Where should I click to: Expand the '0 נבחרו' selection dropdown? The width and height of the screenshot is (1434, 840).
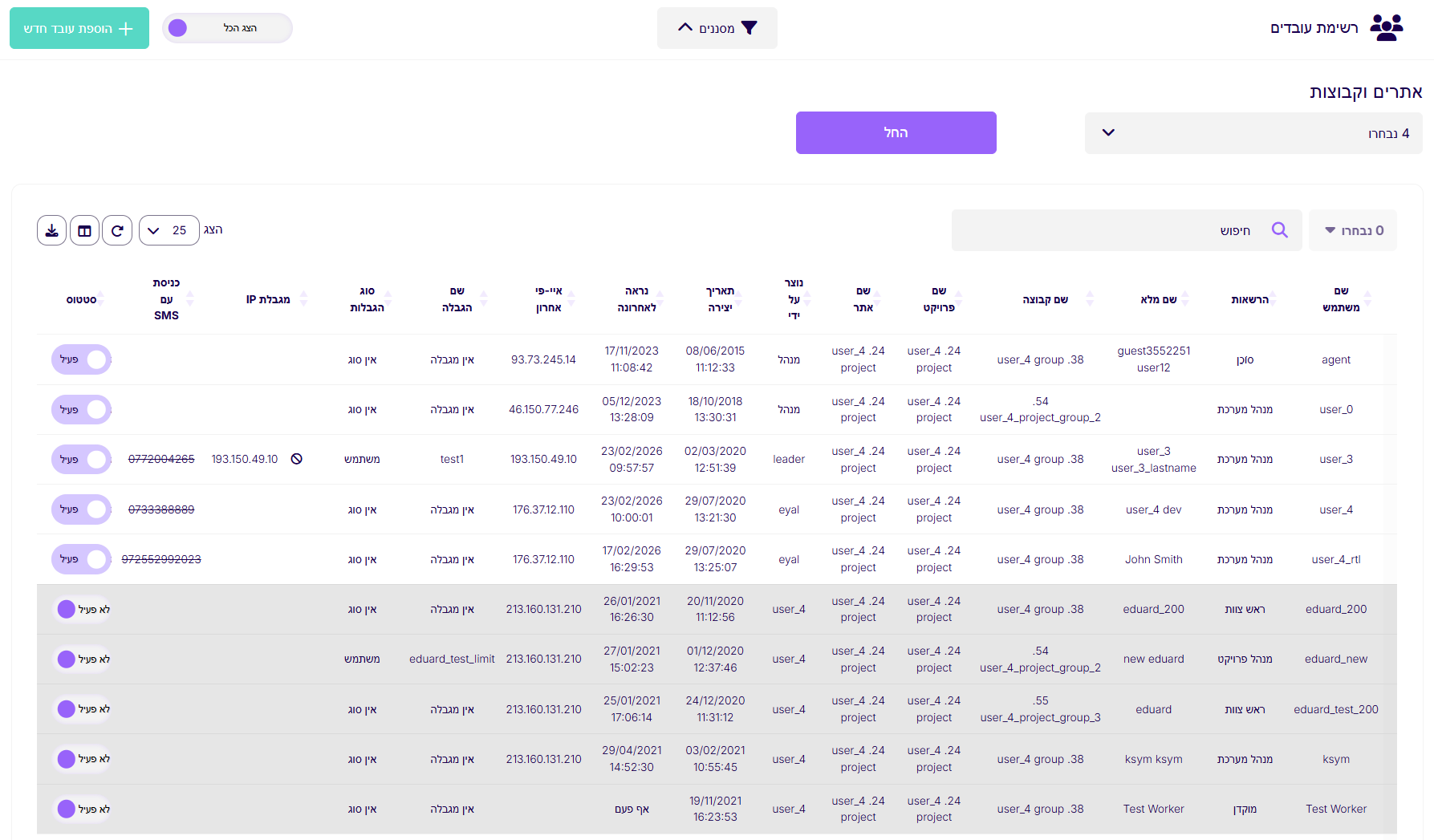point(1352,231)
